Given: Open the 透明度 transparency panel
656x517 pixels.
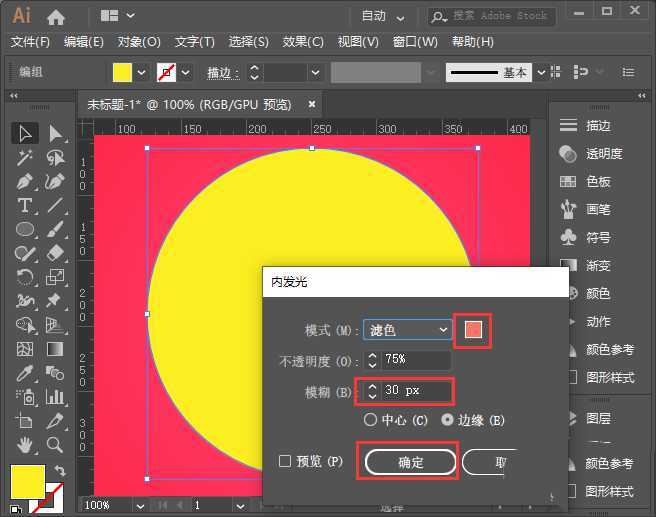Looking at the screenshot, I should [603, 154].
